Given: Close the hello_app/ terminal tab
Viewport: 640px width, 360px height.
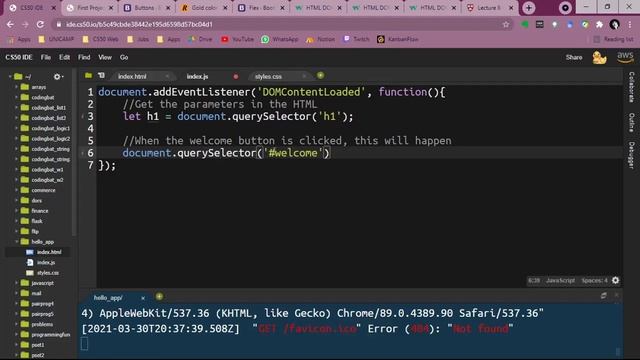Looking at the screenshot, I should 143,298.
